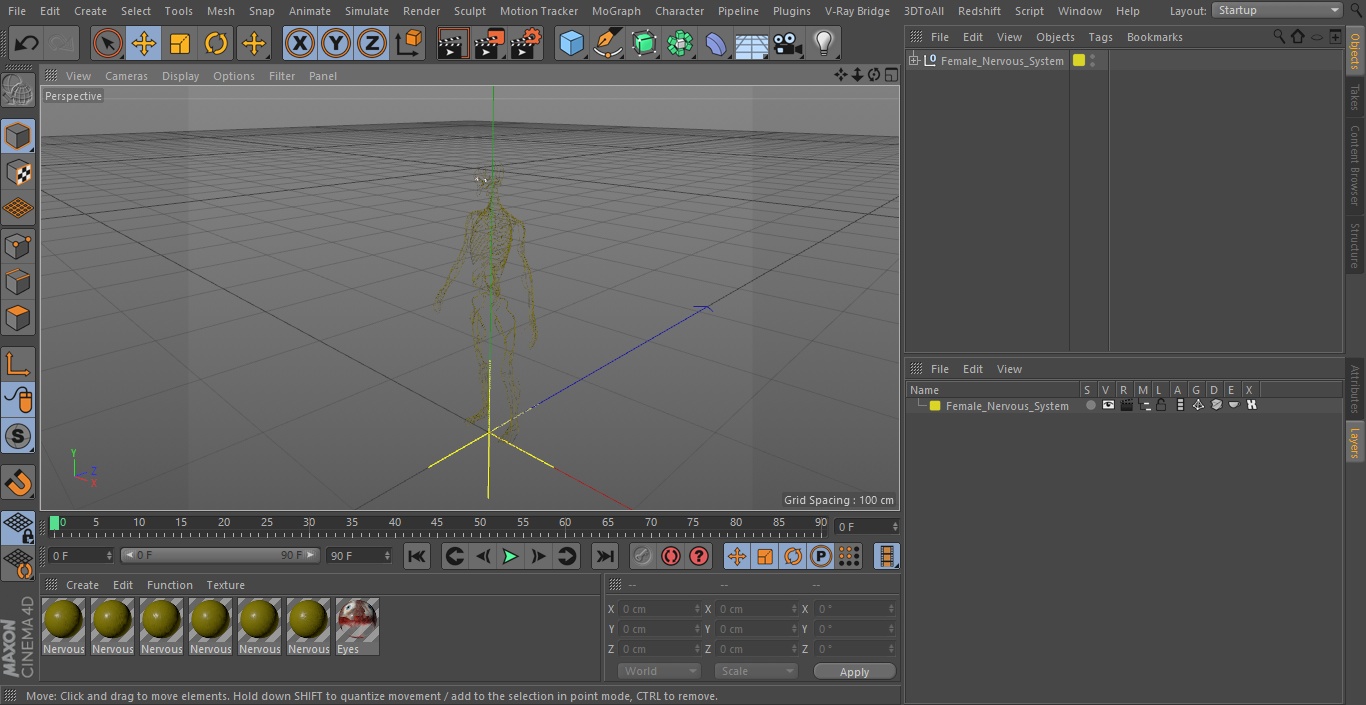Viewport: 1366px width, 705px height.
Task: Click Record Active Objects key button
Action: [643, 556]
